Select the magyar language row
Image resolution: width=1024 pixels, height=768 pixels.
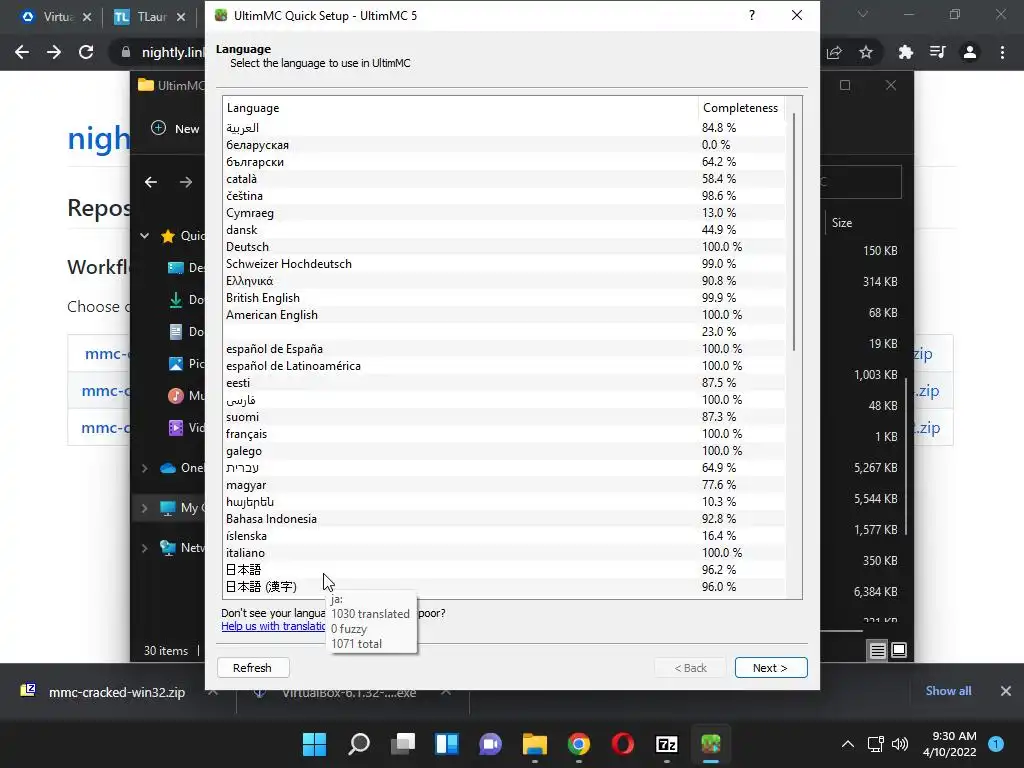point(504,485)
